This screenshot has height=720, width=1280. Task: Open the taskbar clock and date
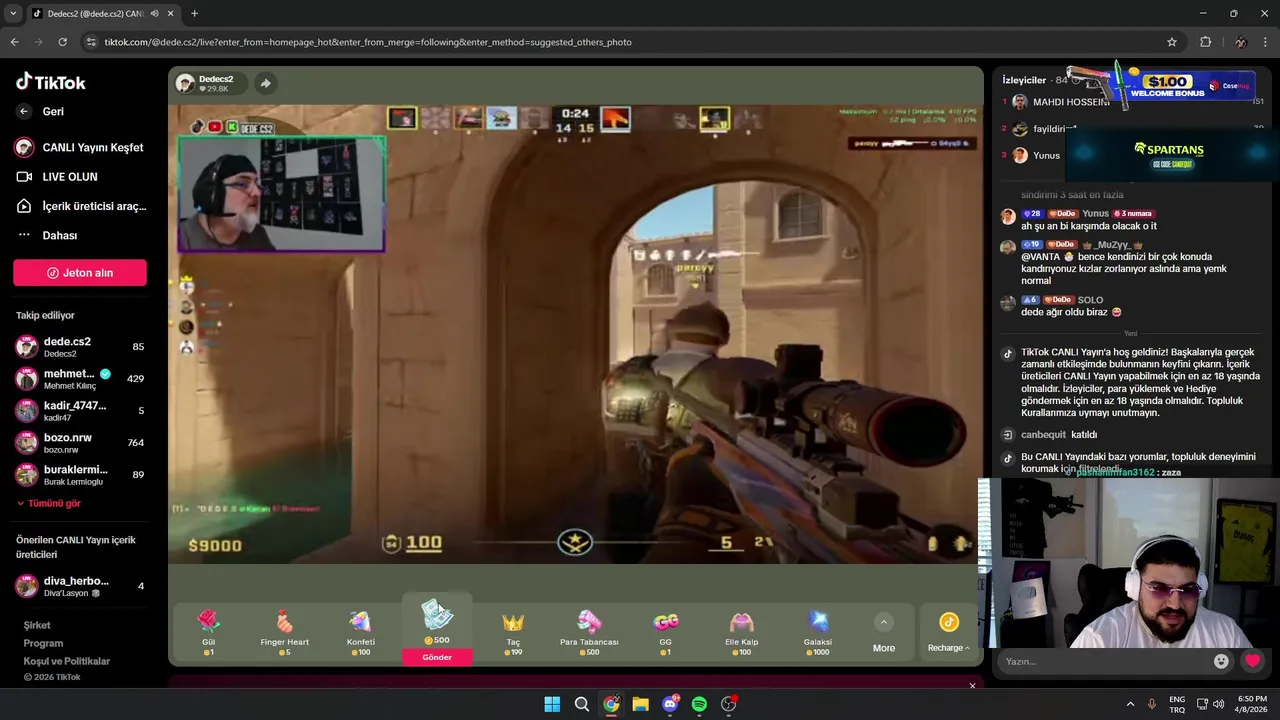1252,704
